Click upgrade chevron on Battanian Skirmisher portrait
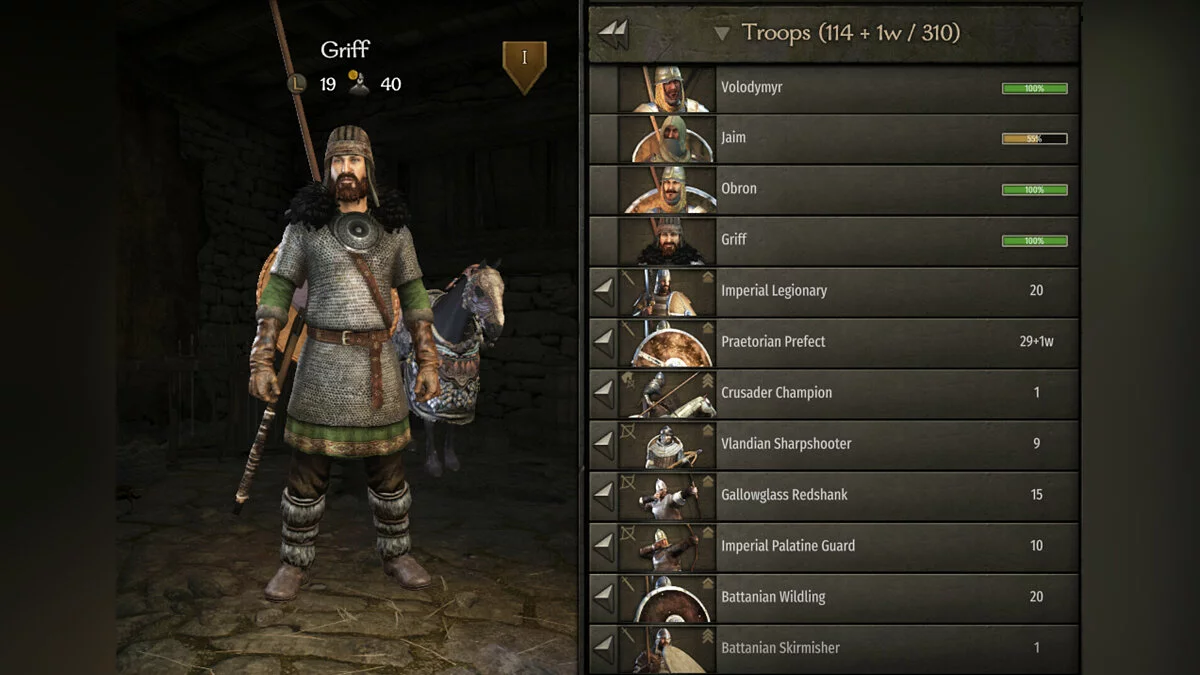 pos(707,635)
